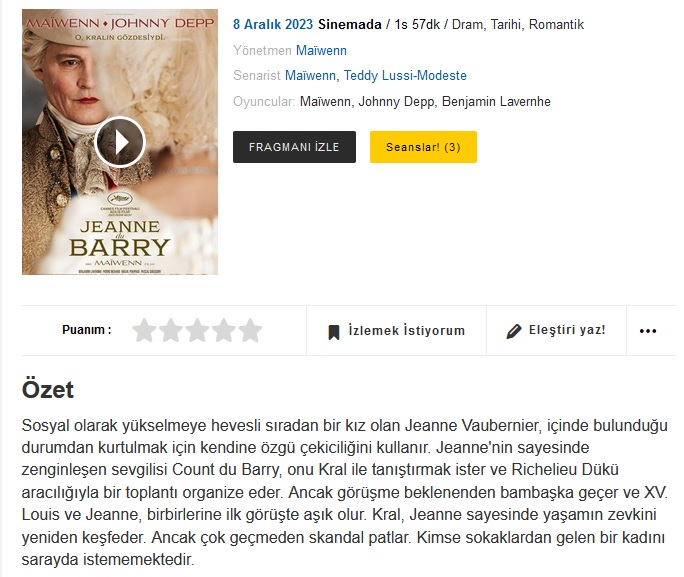Click the Jeanne du Barry poster title
684x577 pixels.
(x=120, y=241)
